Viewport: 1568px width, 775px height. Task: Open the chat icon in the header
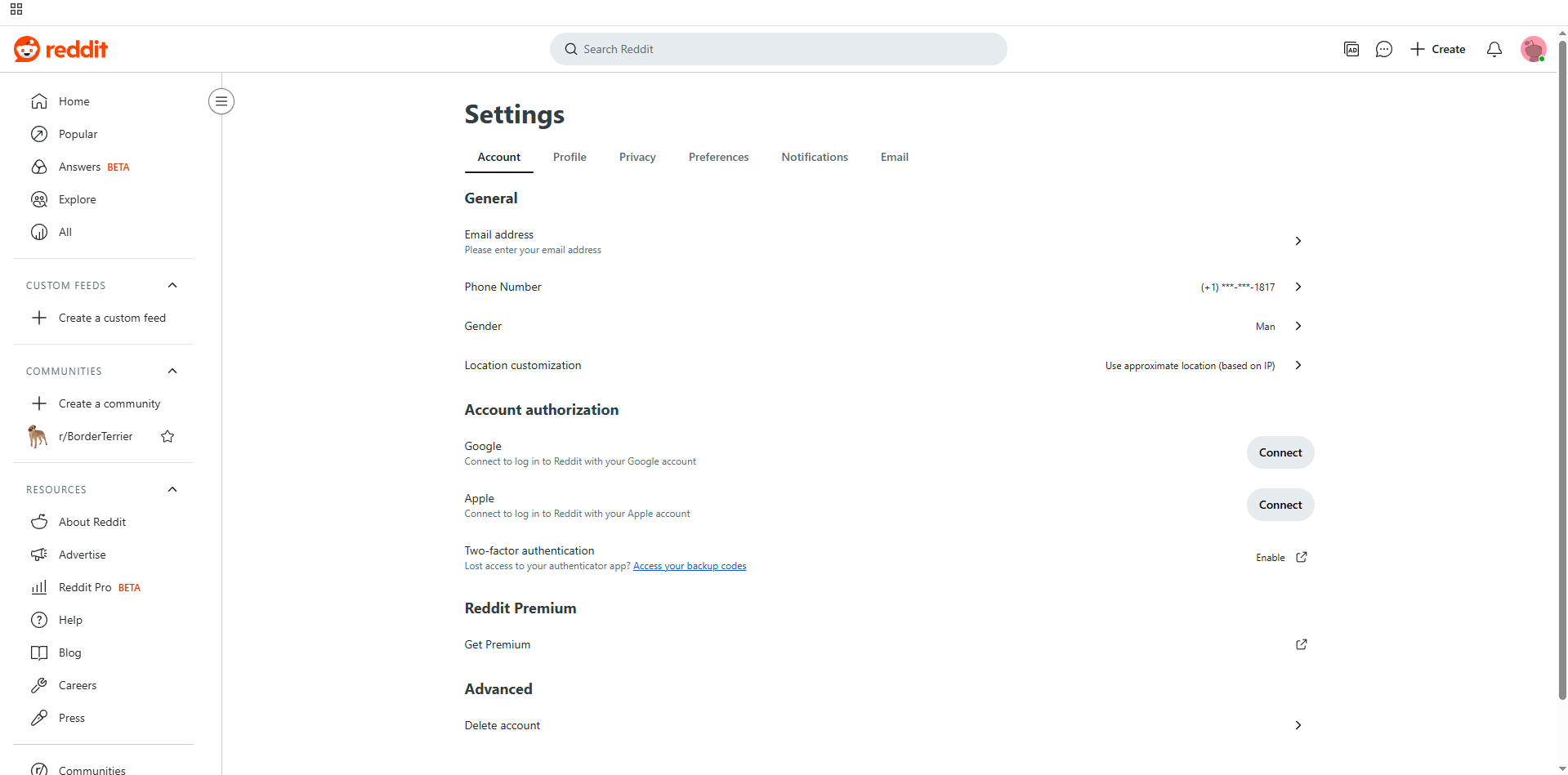(1384, 49)
